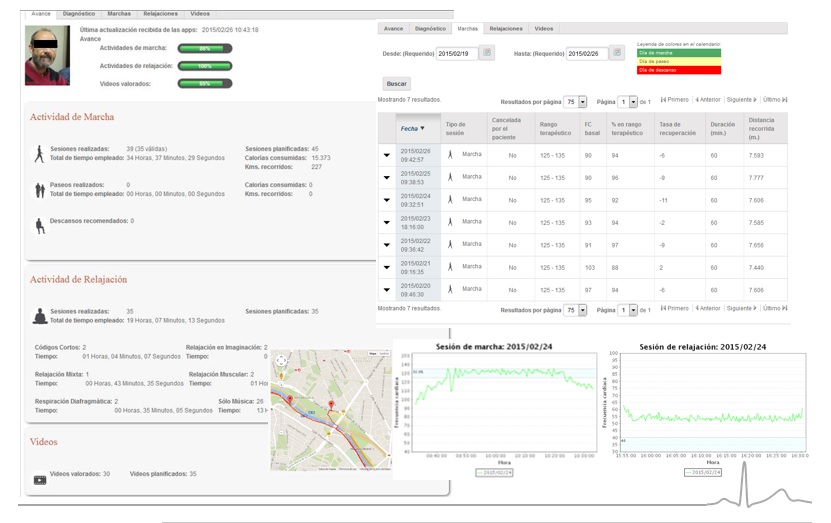Click the Actividades de marcha progress bar
831x523 pixels.
pyautogui.click(x=204, y=48)
